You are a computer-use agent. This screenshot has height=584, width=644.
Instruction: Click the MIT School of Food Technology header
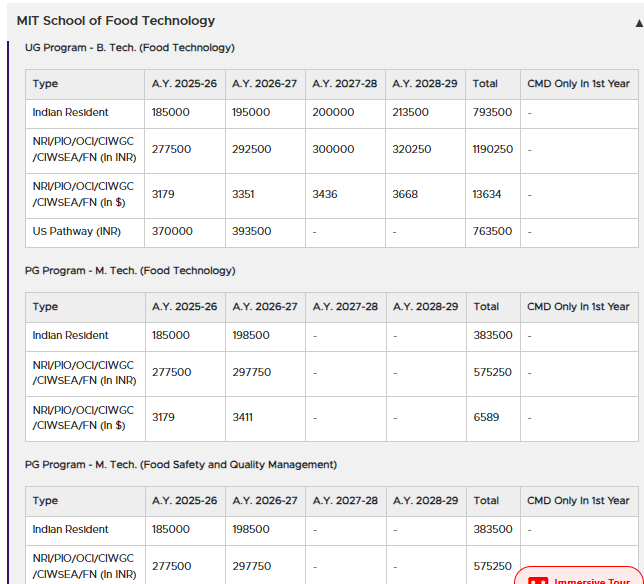pyautogui.click(x=116, y=21)
